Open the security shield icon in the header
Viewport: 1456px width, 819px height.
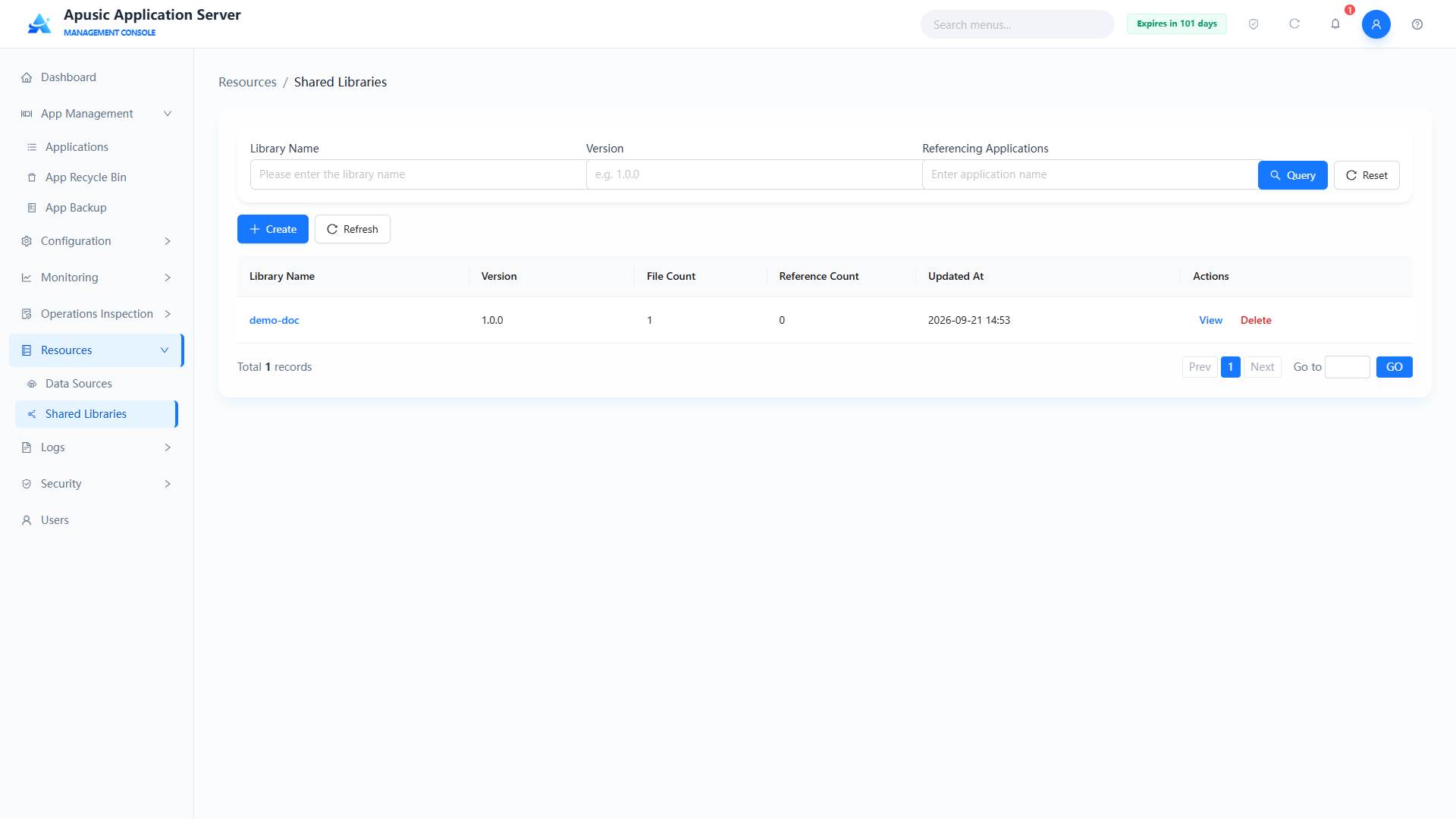coord(1254,24)
